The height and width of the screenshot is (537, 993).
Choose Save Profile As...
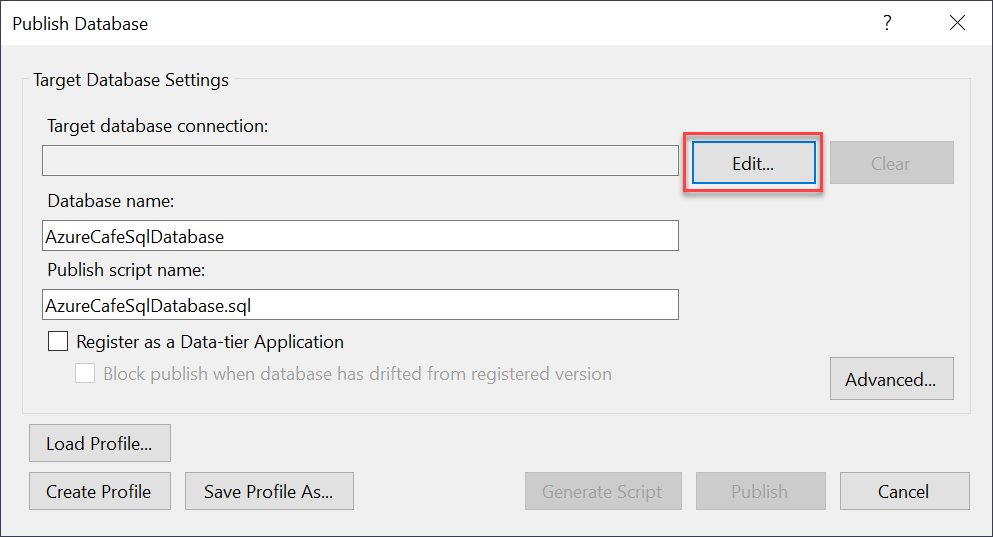(x=269, y=491)
